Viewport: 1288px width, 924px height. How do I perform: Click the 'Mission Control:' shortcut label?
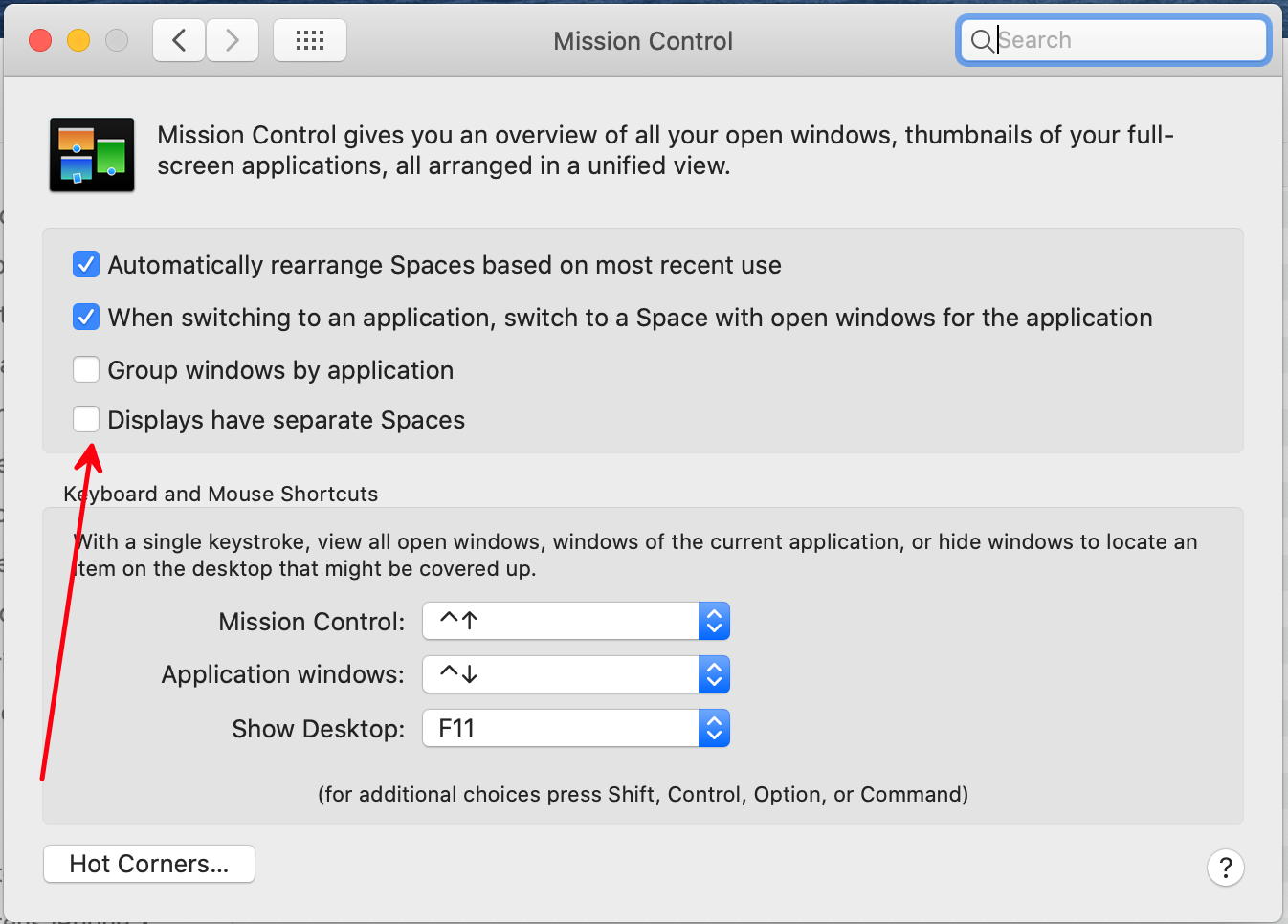click(312, 622)
